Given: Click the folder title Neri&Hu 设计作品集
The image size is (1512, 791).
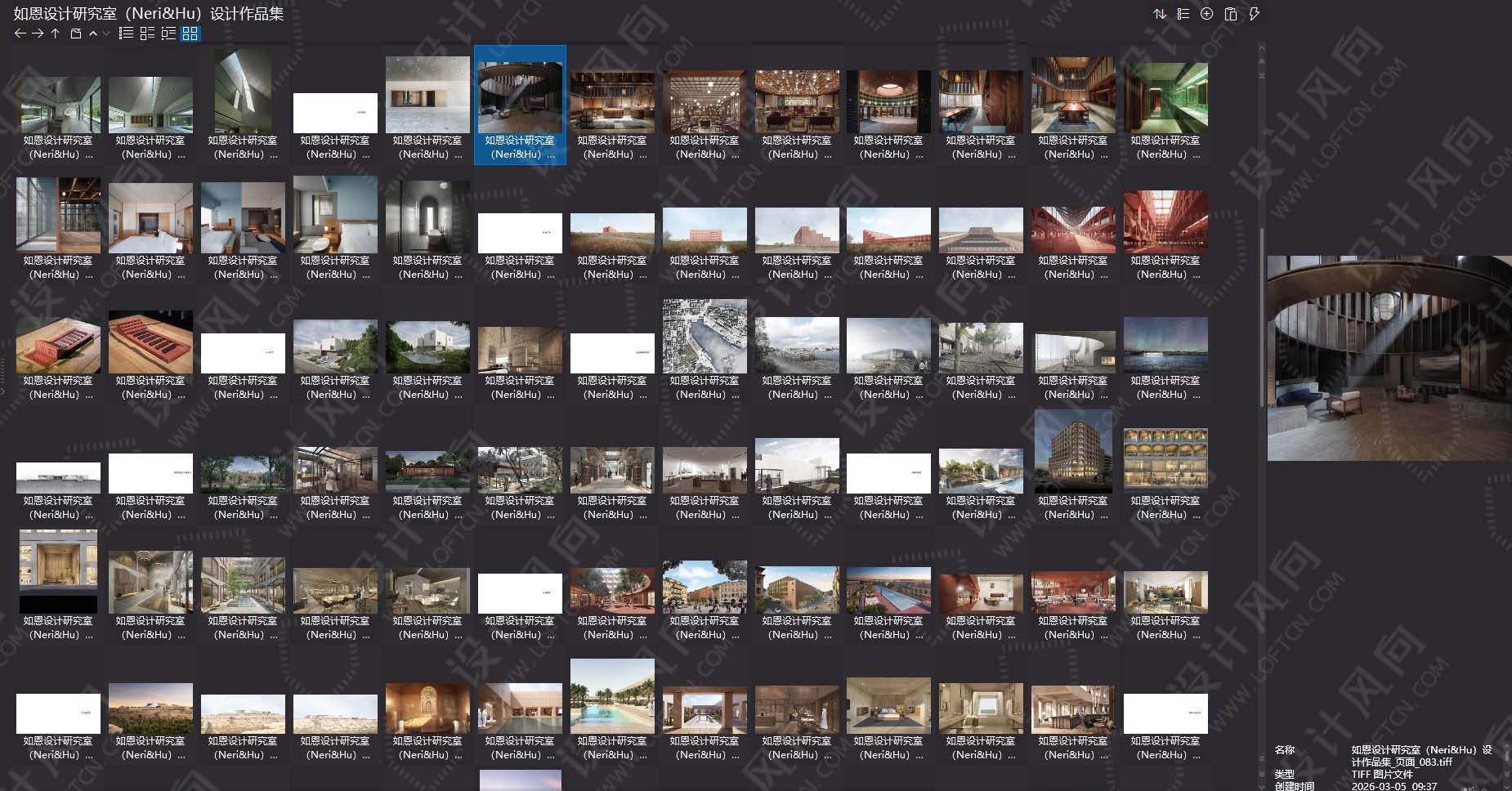Looking at the screenshot, I should pyautogui.click(x=149, y=13).
